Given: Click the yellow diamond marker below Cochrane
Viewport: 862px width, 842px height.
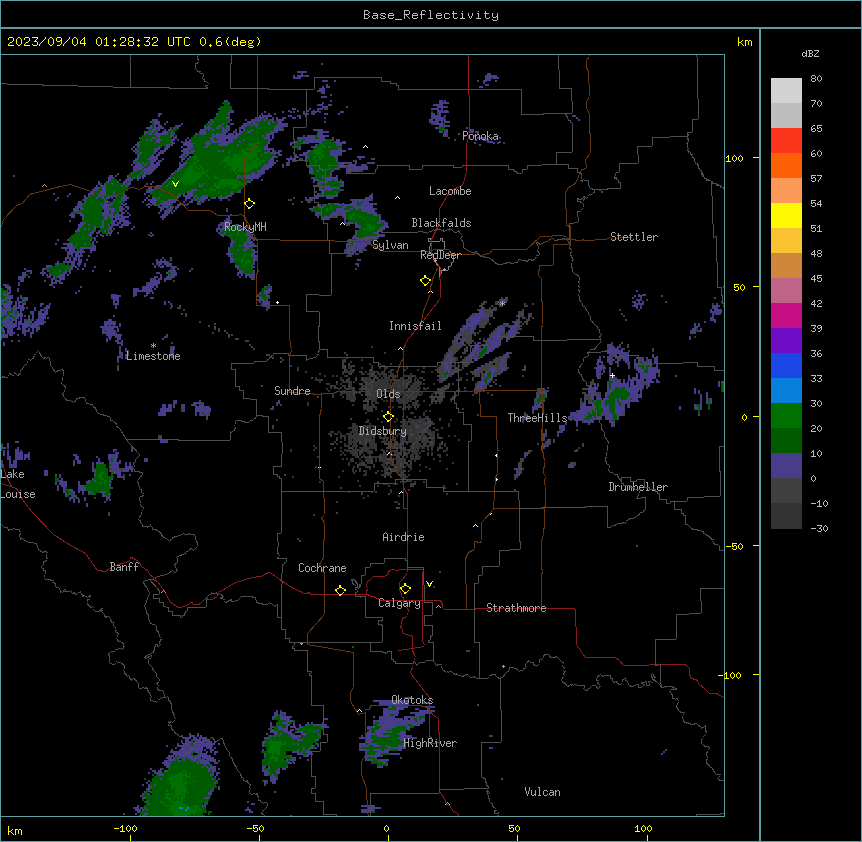Looking at the screenshot, I should pyautogui.click(x=340, y=590).
